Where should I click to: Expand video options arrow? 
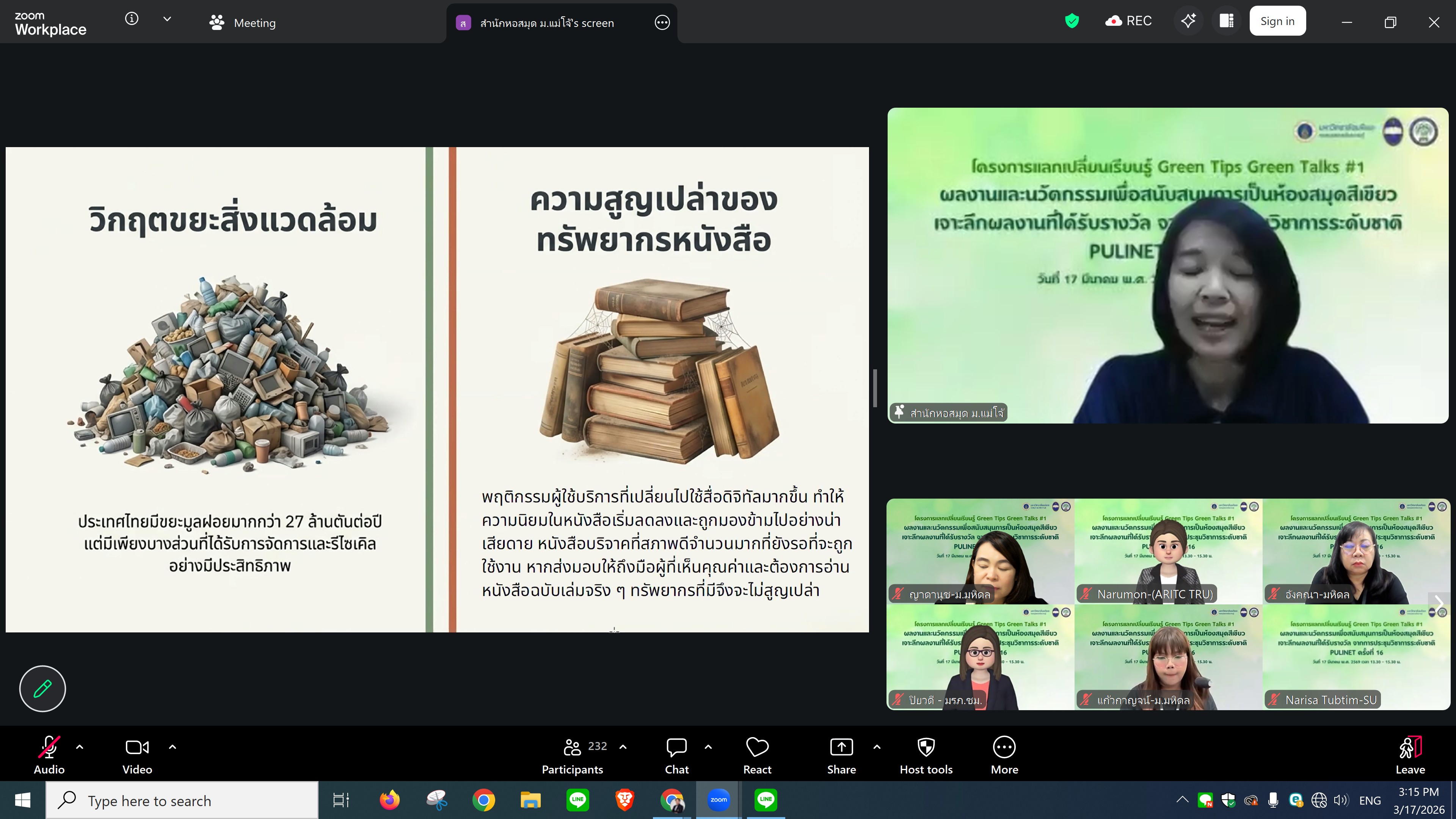pyautogui.click(x=173, y=747)
